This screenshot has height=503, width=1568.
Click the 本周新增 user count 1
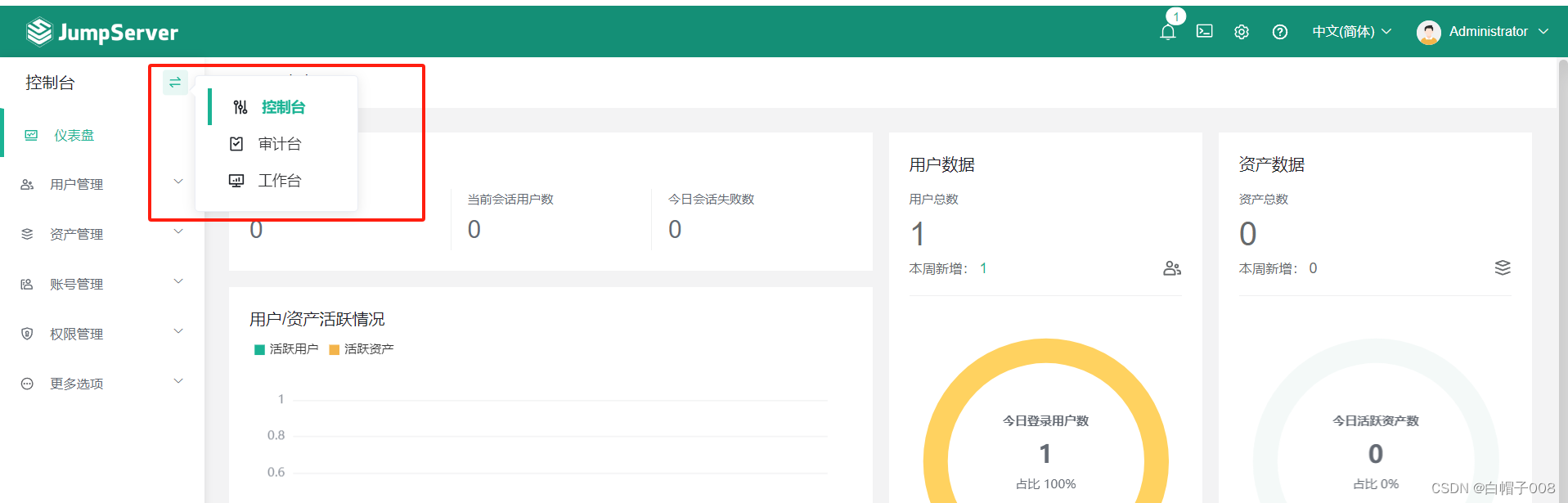pos(983,268)
